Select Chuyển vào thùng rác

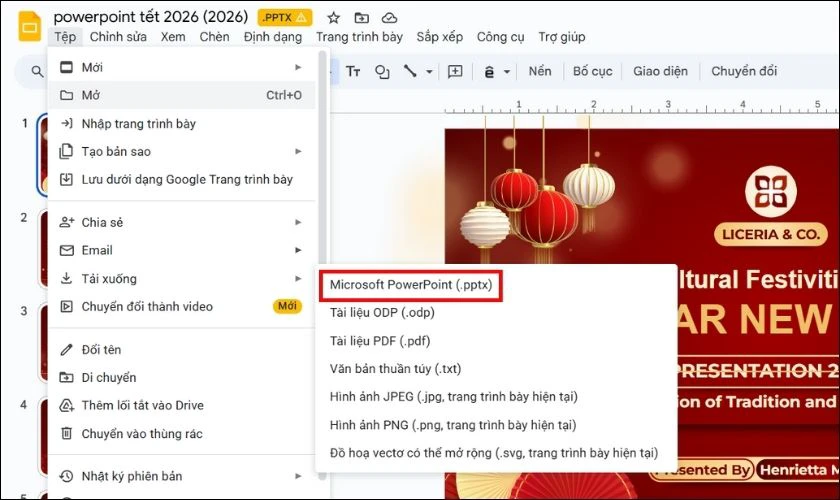[182, 434]
